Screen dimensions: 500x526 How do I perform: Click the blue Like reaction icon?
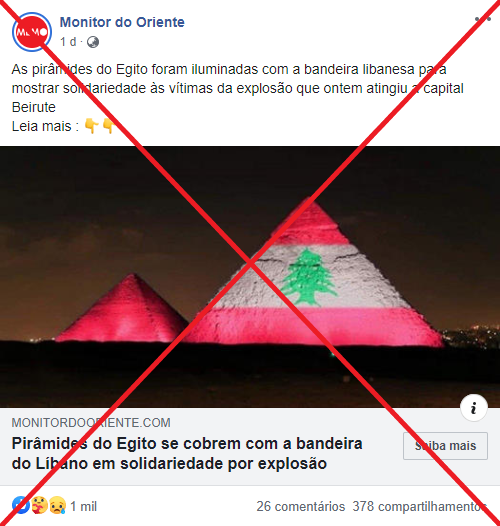coord(20,505)
